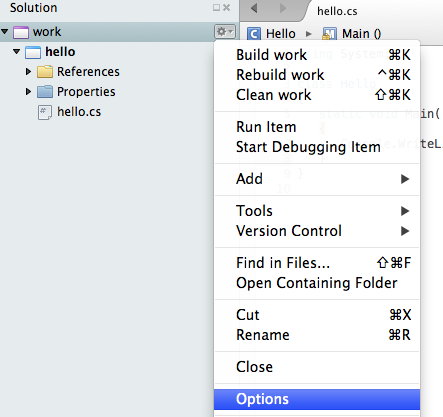Viewport: 443px width, 417px height.
Task: Click the Properties folder icon
Action: point(45,92)
